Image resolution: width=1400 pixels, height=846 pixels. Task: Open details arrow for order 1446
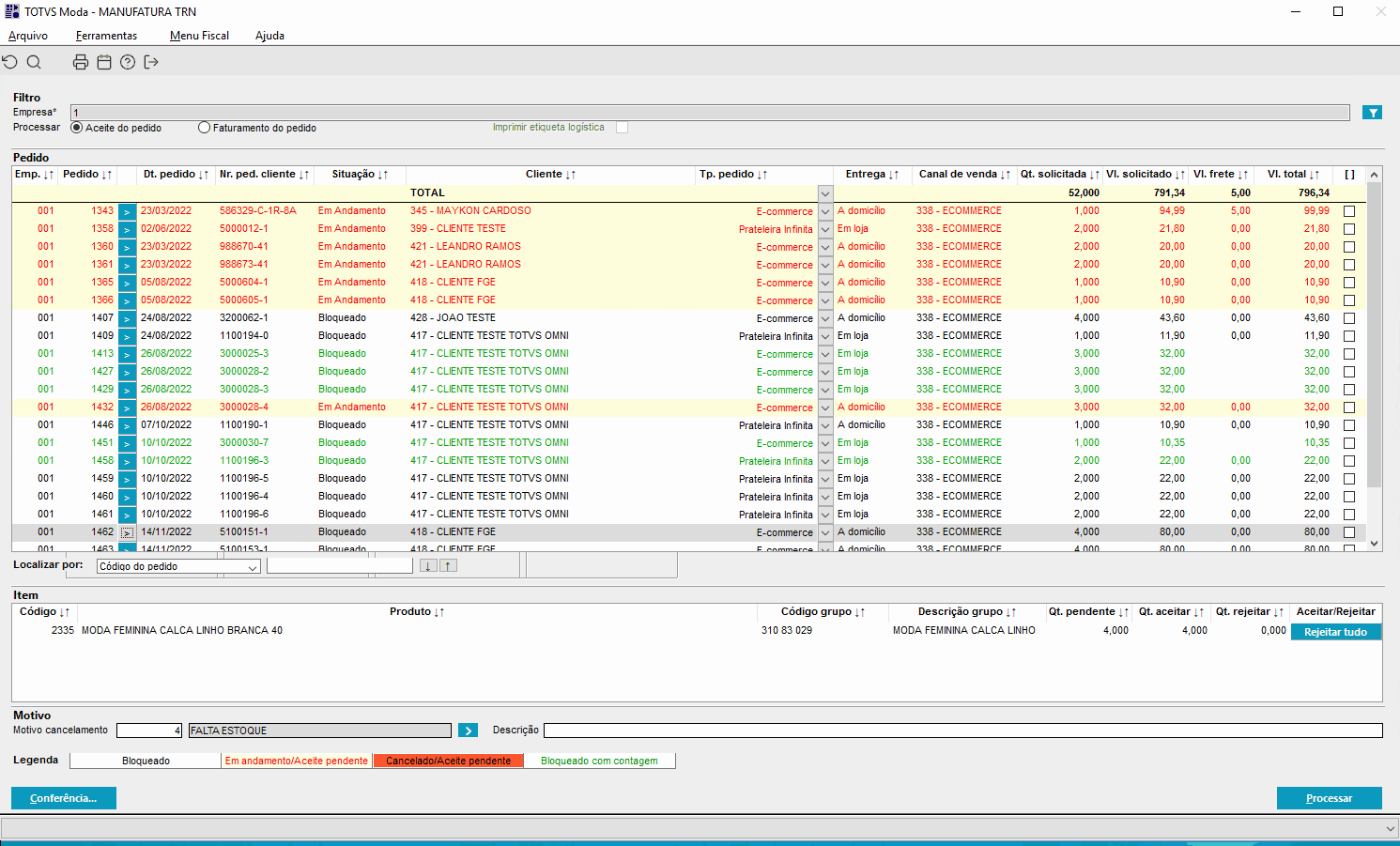pos(127,425)
